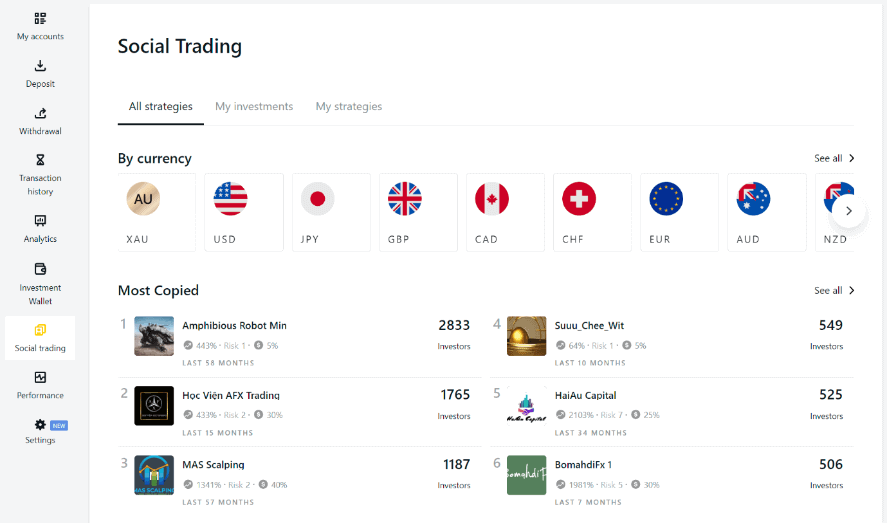Viewport: 887px width, 523px height.
Task: Click See all for Most Copied
Action: (834, 290)
